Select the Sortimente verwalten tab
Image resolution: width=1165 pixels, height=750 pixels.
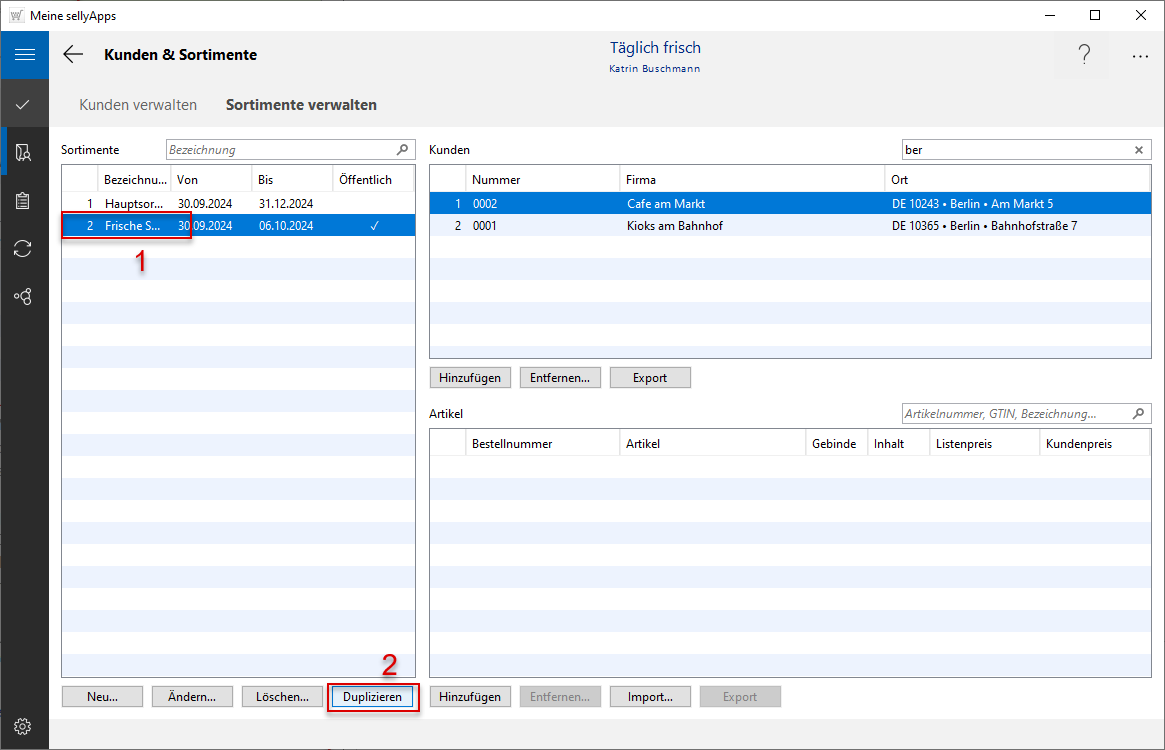pos(301,105)
